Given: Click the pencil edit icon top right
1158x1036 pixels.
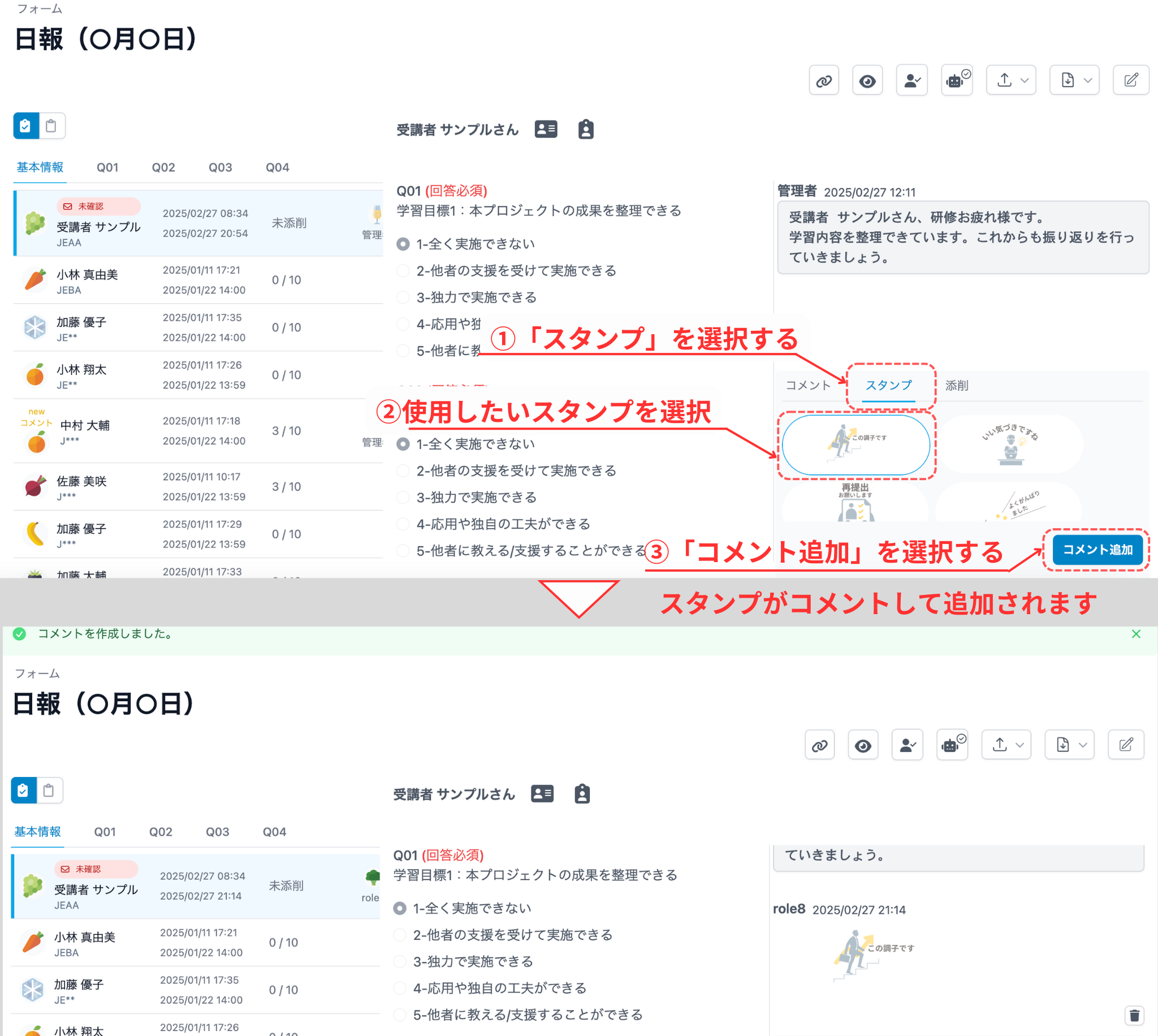Looking at the screenshot, I should (x=1130, y=80).
